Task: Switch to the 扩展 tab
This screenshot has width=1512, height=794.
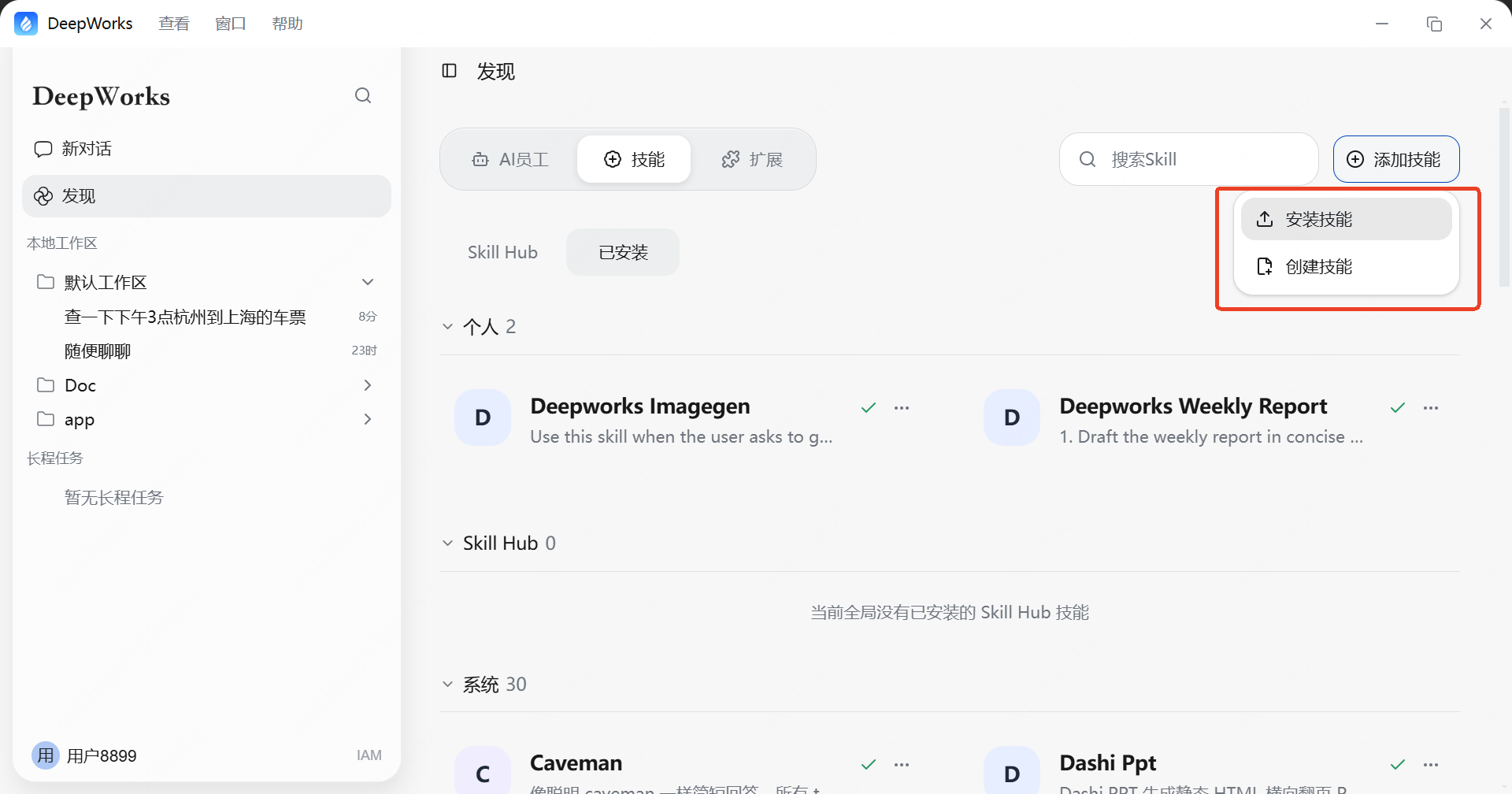Action: pos(752,159)
